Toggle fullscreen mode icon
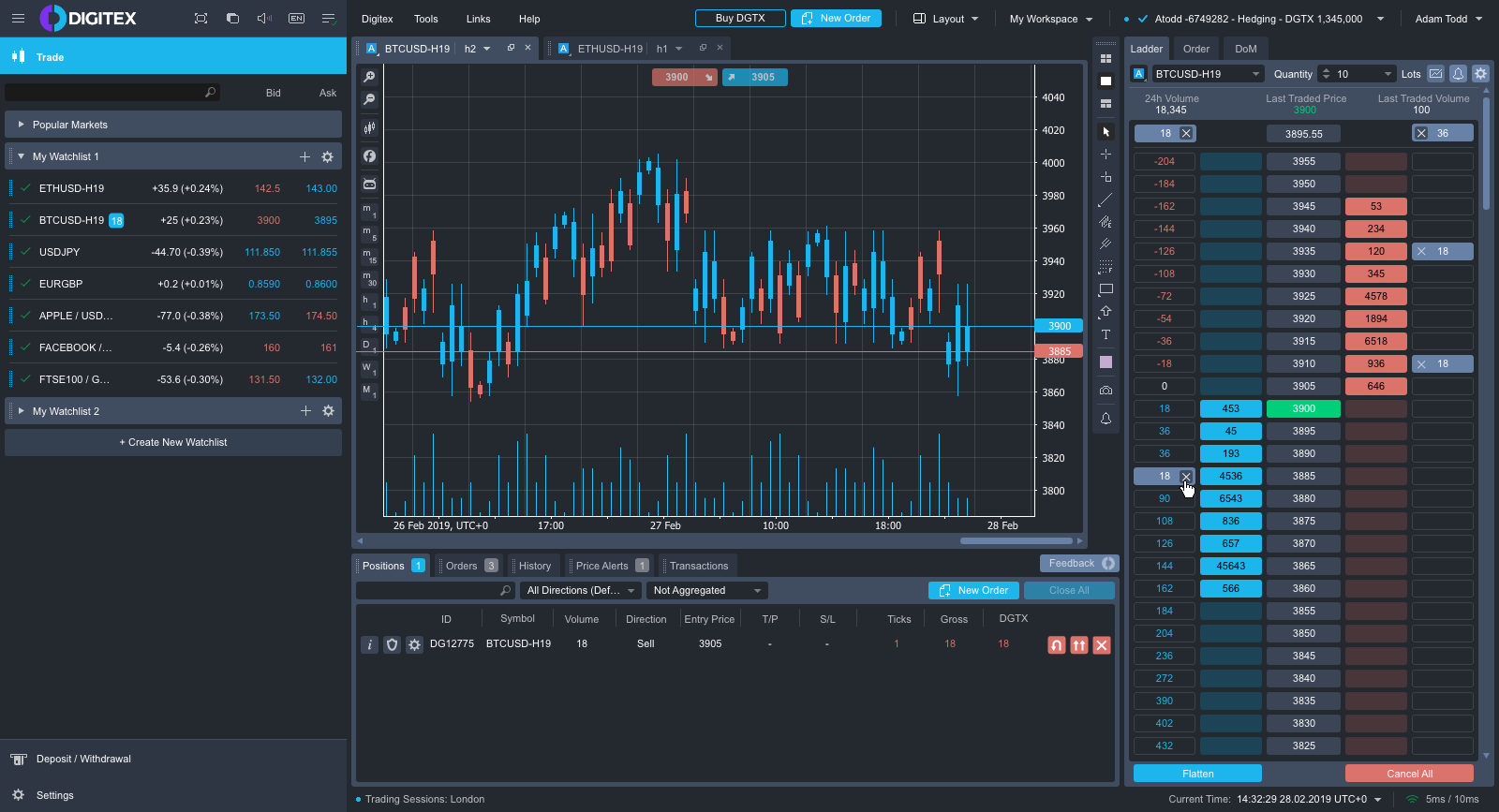This screenshot has height=812, width=1499. (x=200, y=18)
